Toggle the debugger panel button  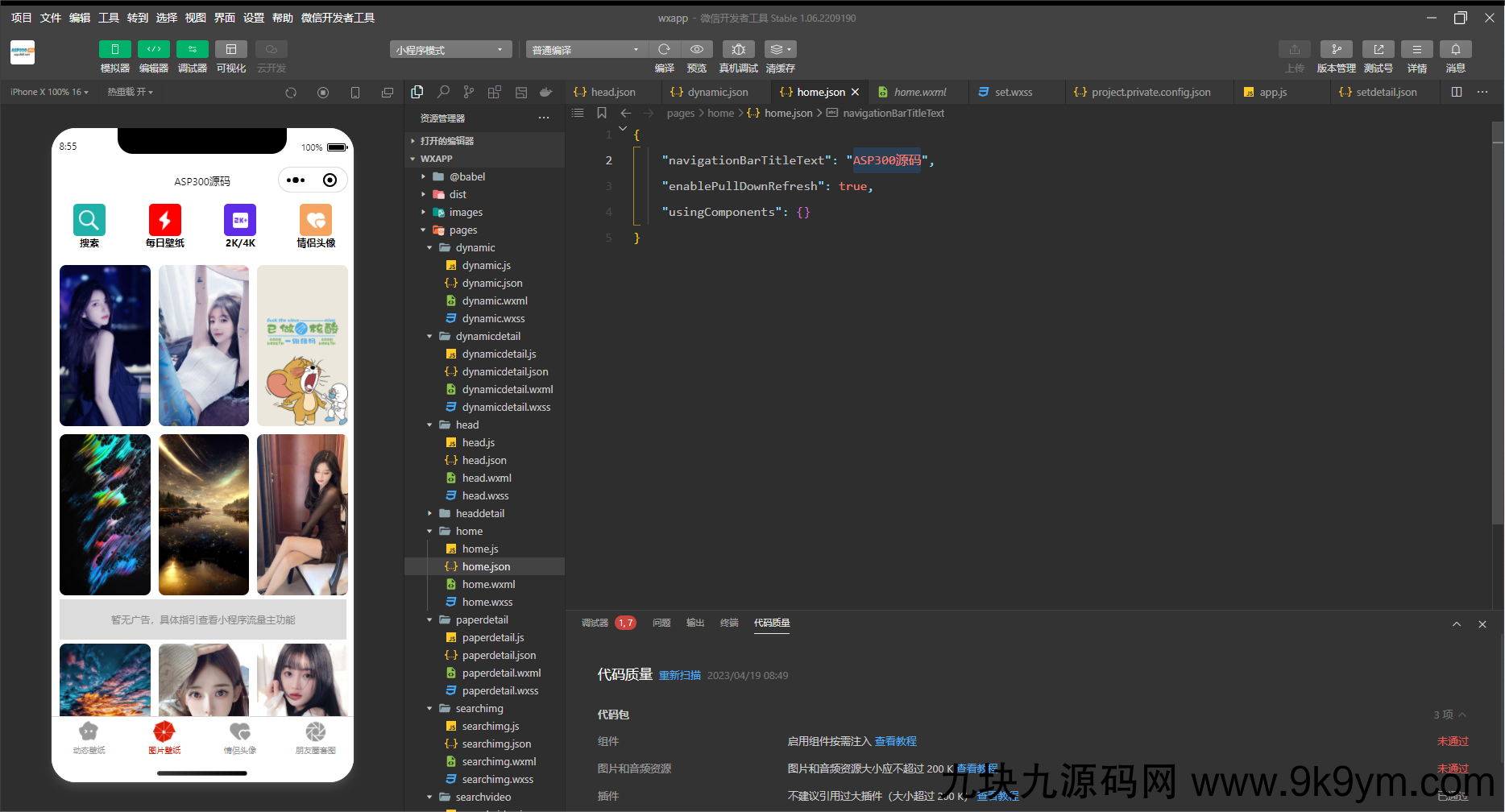click(x=192, y=50)
